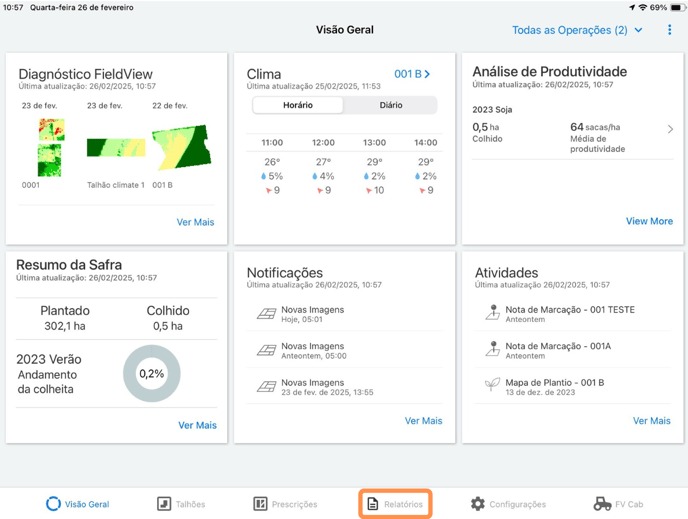Select the Horário weather segment
688x519 pixels.
pos(297,105)
